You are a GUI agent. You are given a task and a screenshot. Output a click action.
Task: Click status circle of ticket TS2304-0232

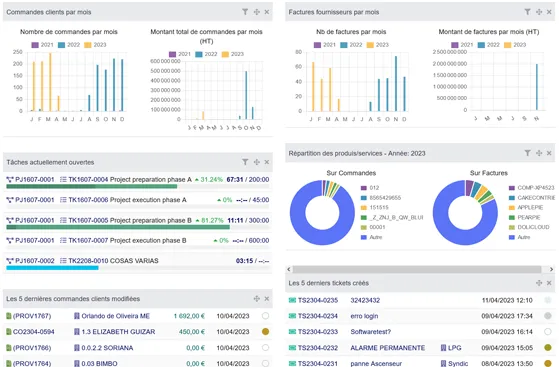click(x=548, y=348)
